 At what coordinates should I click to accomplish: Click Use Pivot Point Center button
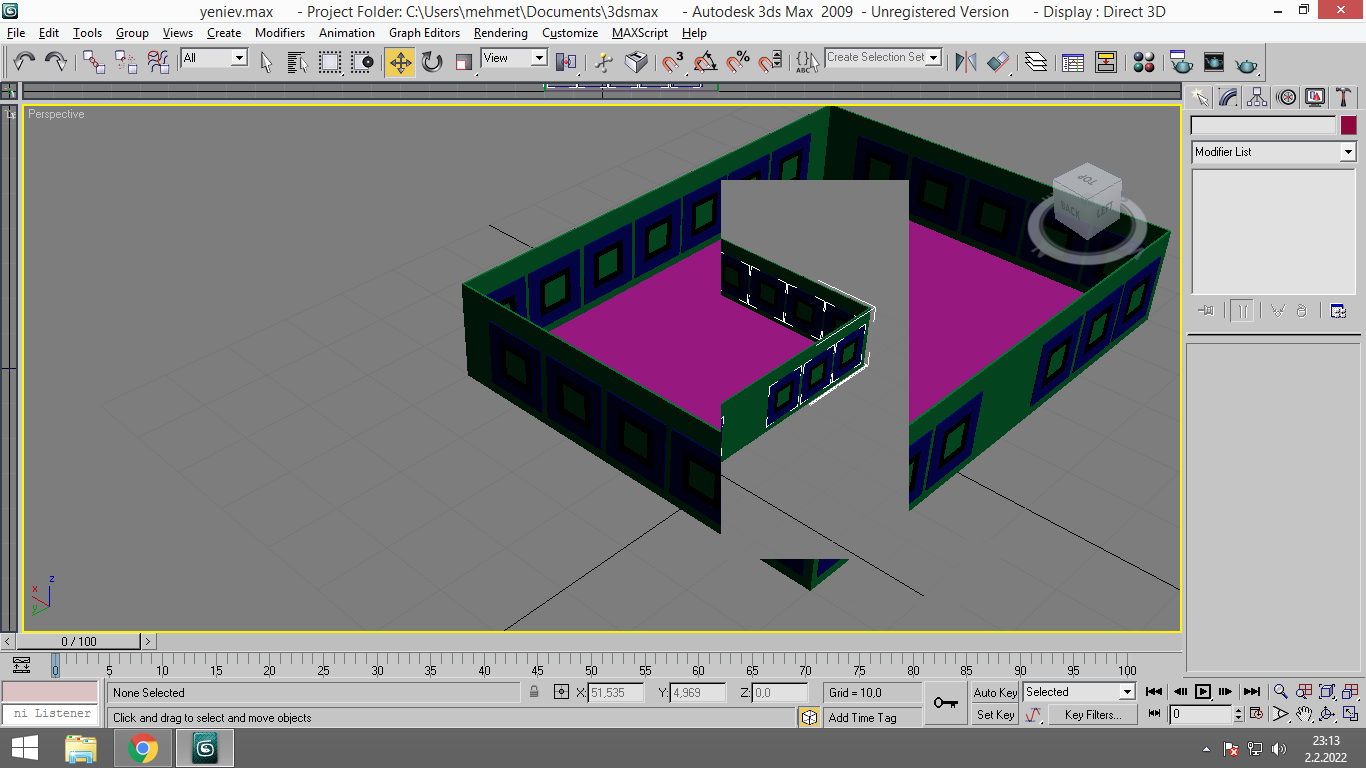click(566, 62)
